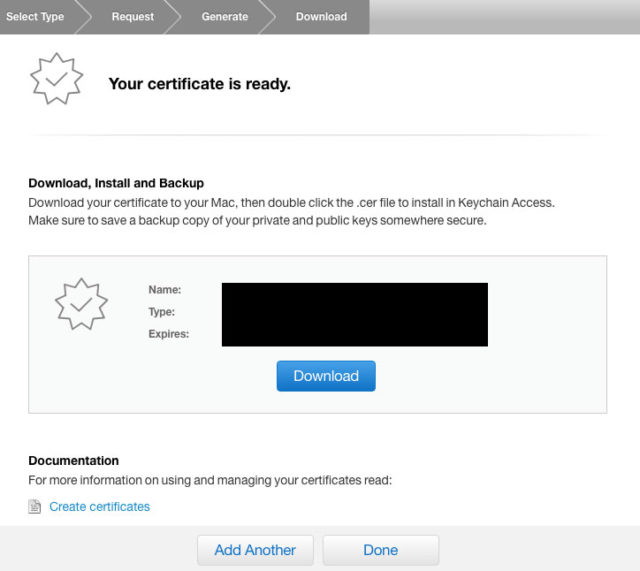Click the Name: label

pos(165,290)
